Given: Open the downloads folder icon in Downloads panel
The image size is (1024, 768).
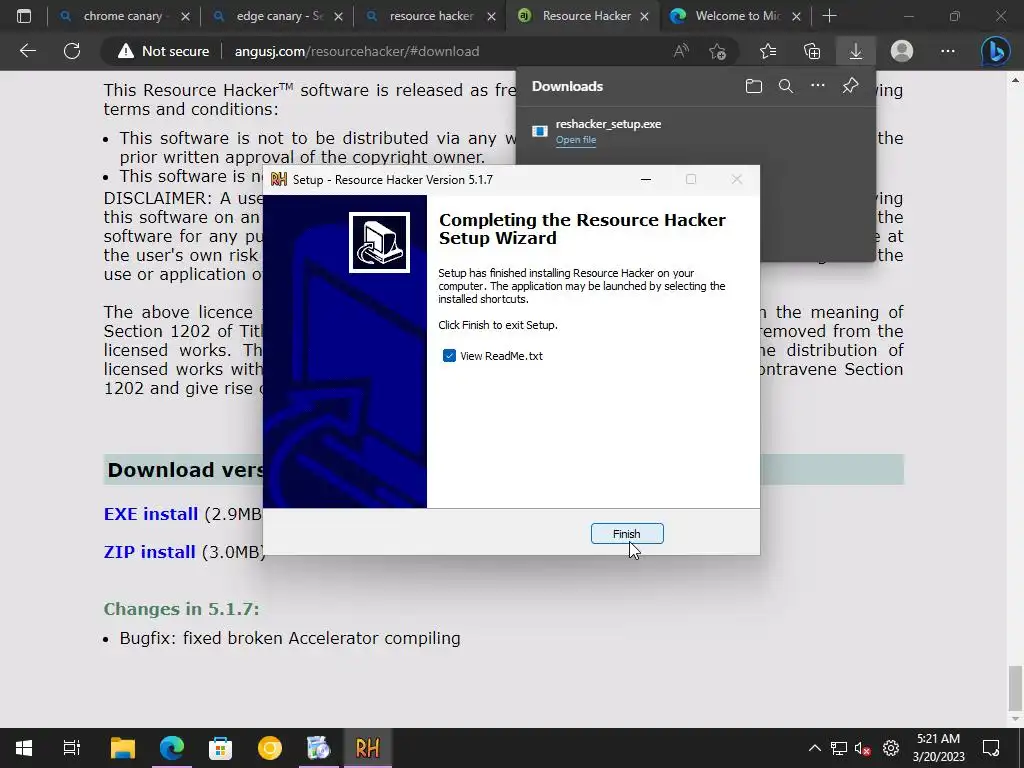Looking at the screenshot, I should tap(754, 86).
